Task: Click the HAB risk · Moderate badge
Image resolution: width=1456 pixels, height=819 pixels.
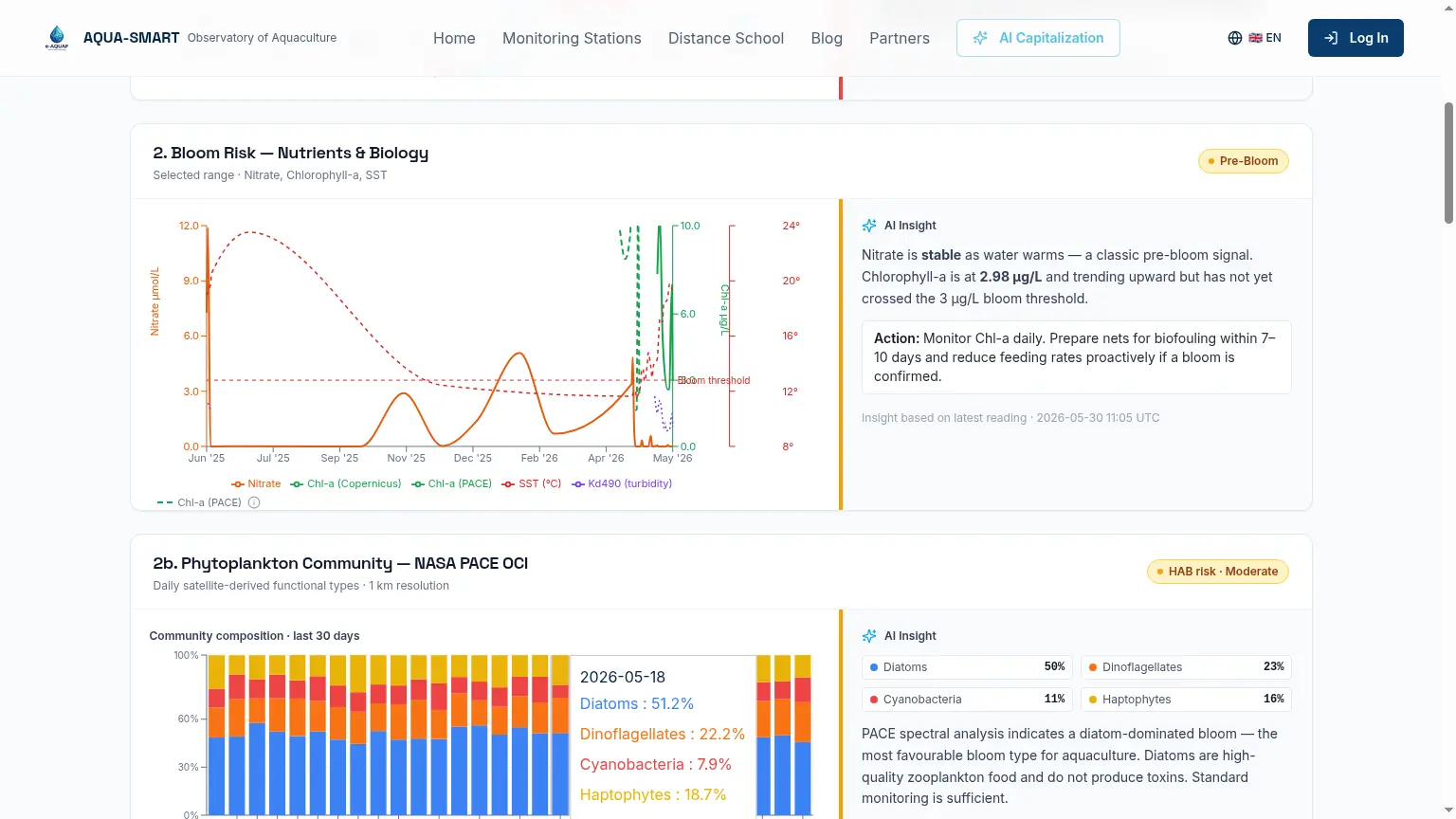Action: (x=1218, y=572)
